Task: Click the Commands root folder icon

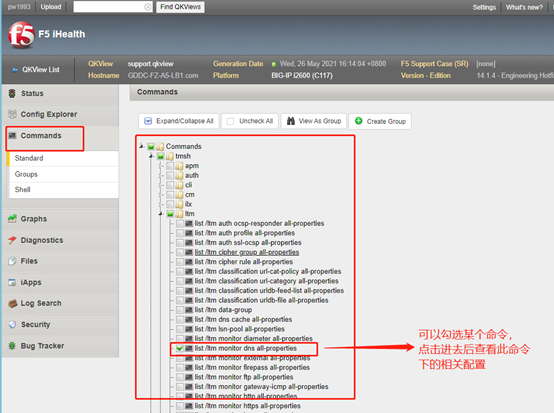Action: coord(160,146)
